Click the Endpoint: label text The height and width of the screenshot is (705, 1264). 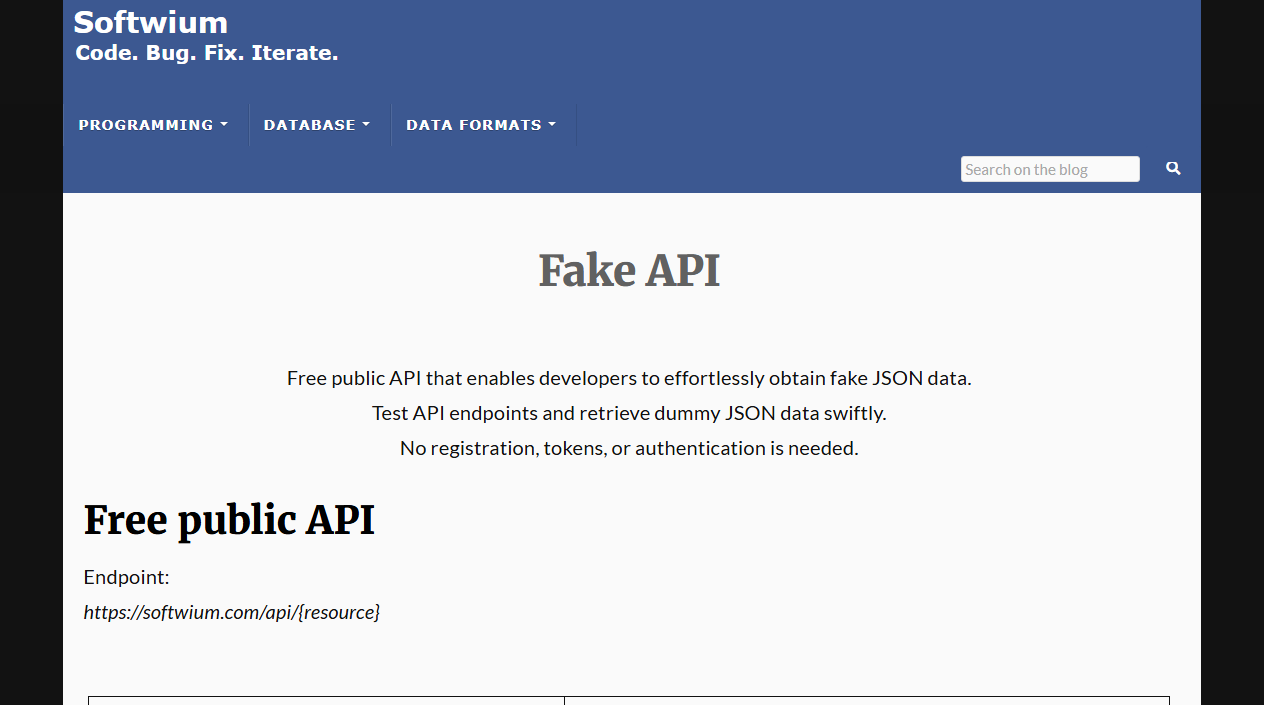(126, 577)
